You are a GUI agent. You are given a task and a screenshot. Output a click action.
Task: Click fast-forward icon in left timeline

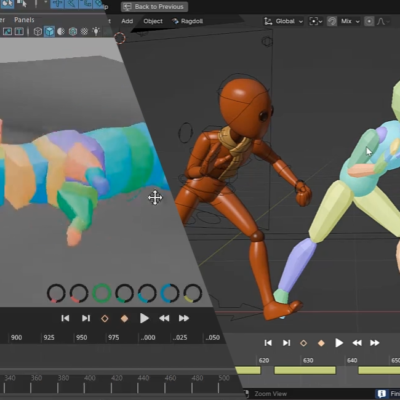[184, 318]
